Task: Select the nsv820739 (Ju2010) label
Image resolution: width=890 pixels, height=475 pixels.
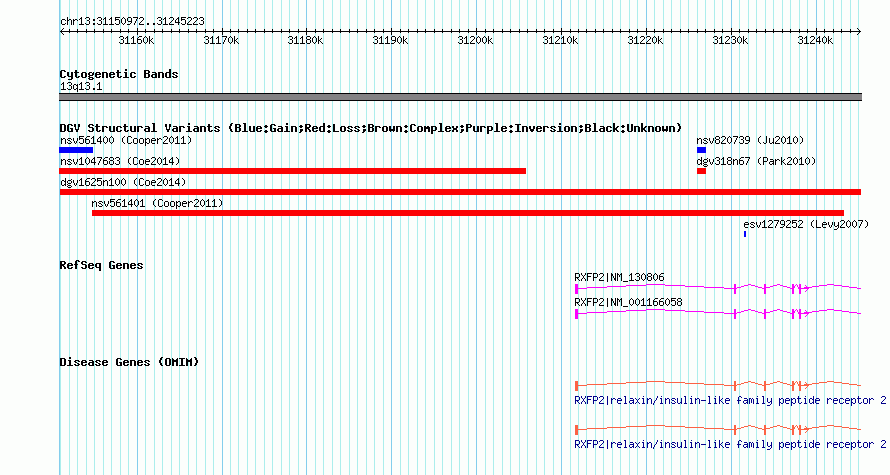Action: point(750,140)
